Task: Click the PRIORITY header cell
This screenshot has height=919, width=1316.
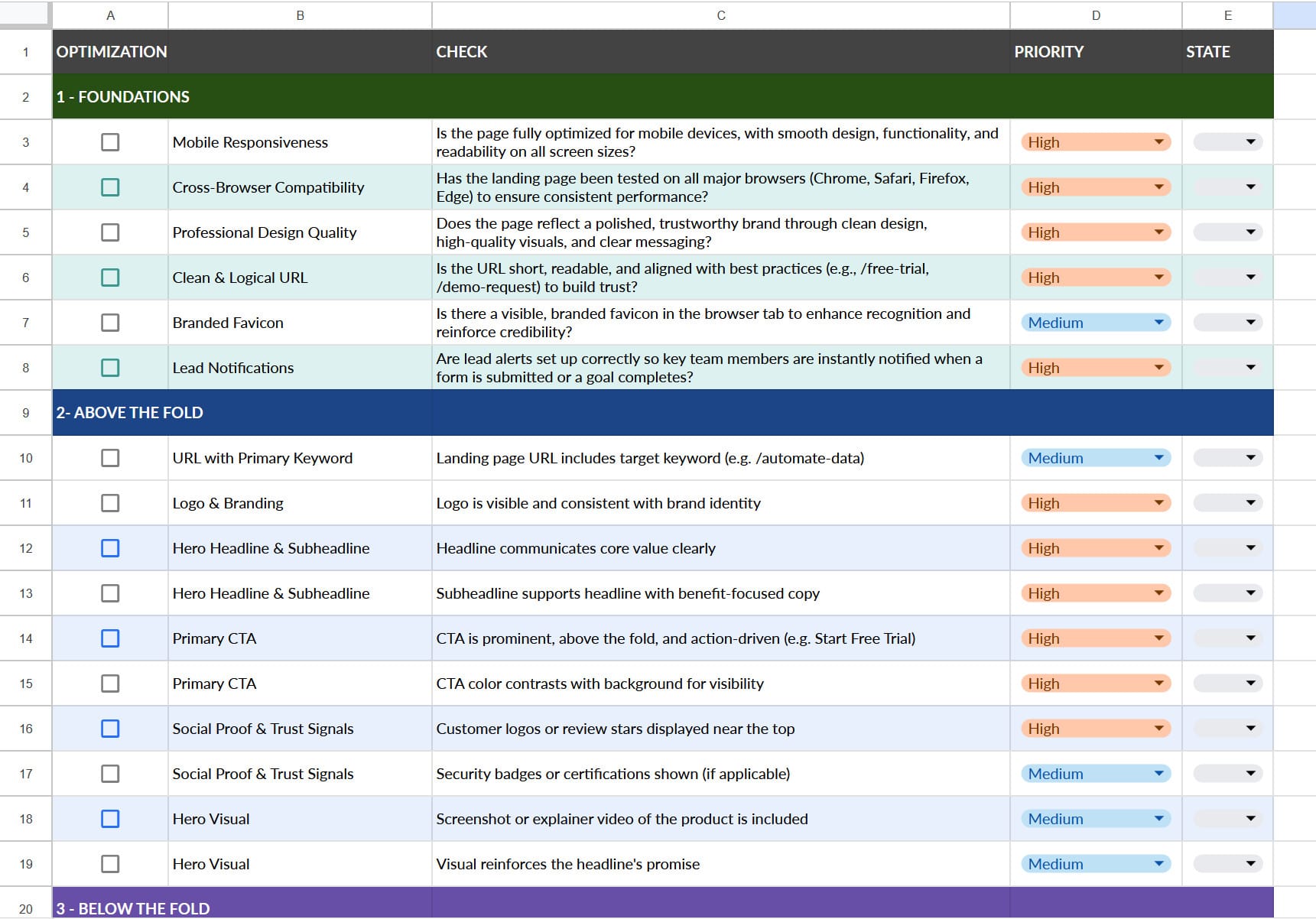Action: click(x=1095, y=52)
